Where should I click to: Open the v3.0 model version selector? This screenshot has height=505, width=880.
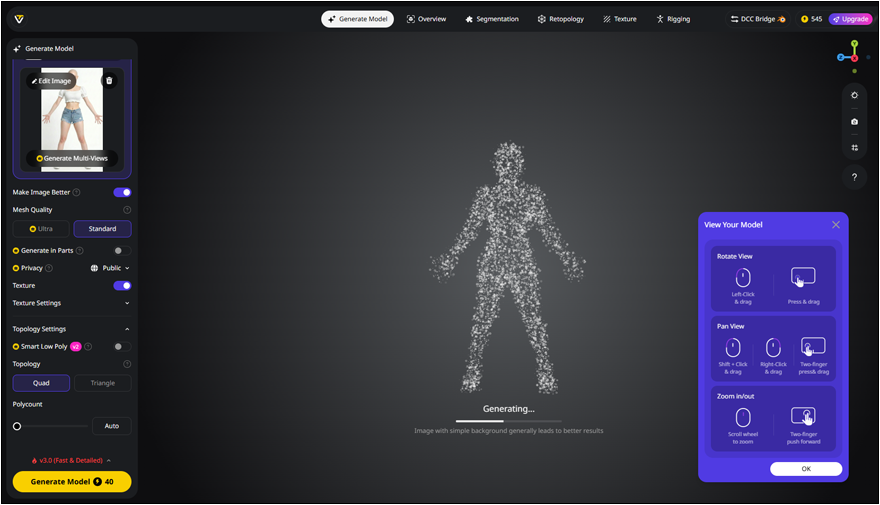click(x=71, y=460)
